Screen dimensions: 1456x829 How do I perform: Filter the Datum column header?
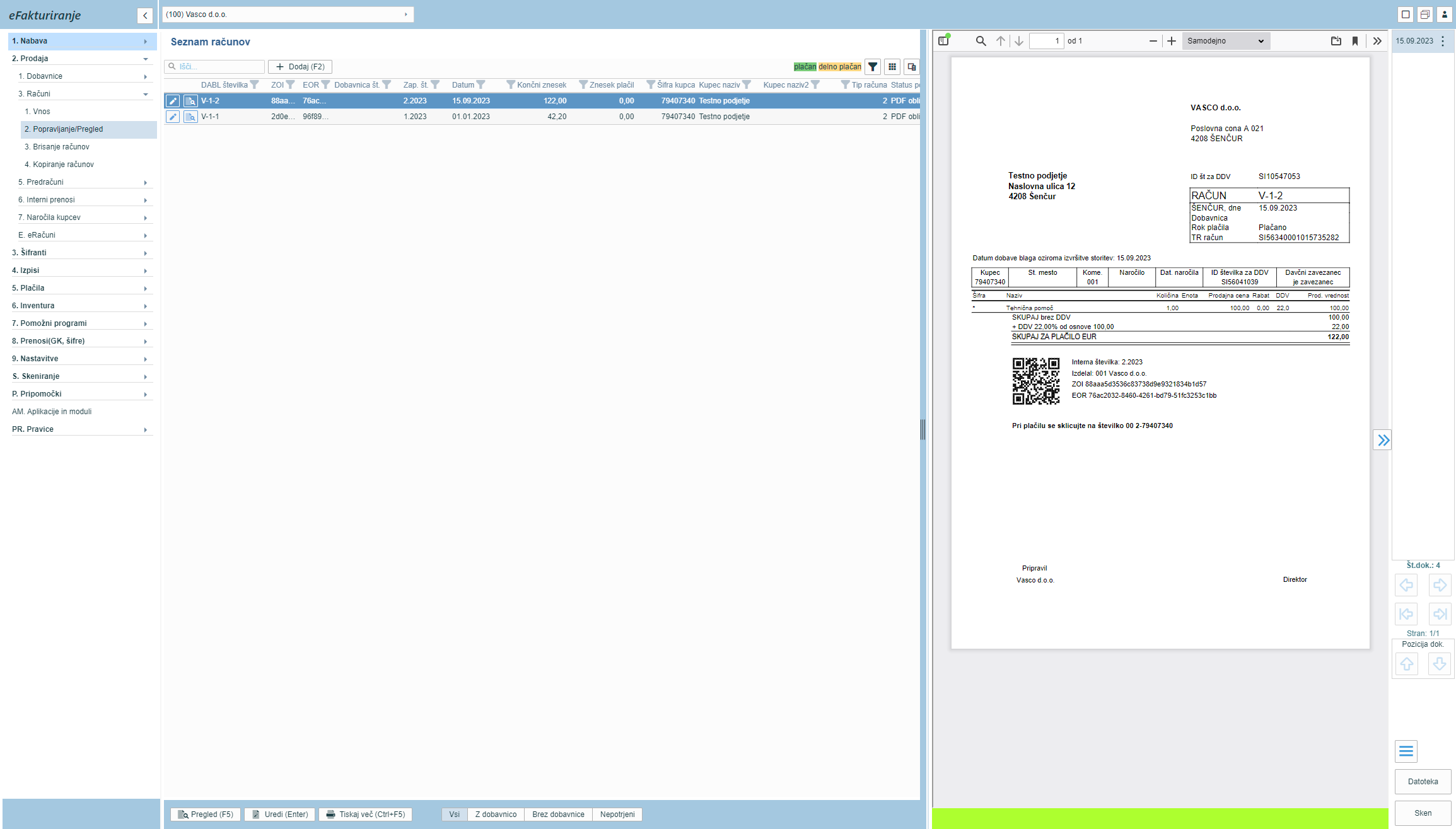click(481, 85)
